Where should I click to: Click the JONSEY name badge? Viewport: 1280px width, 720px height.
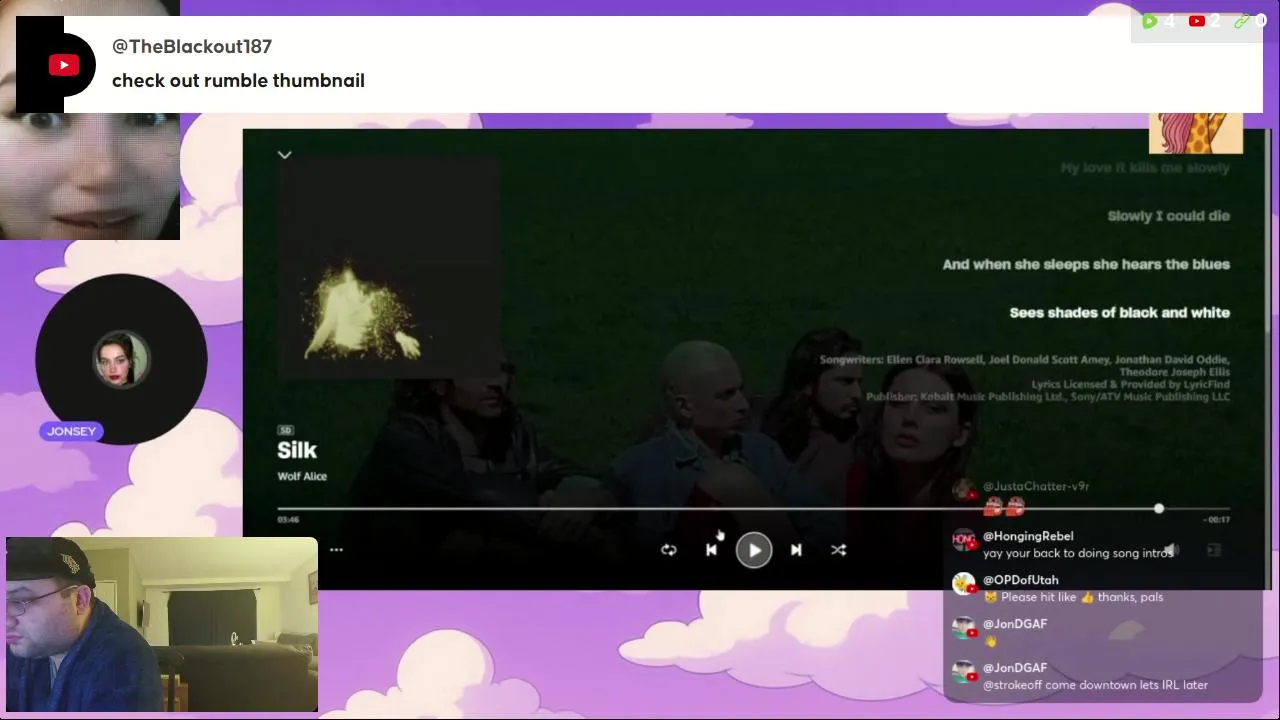71,431
